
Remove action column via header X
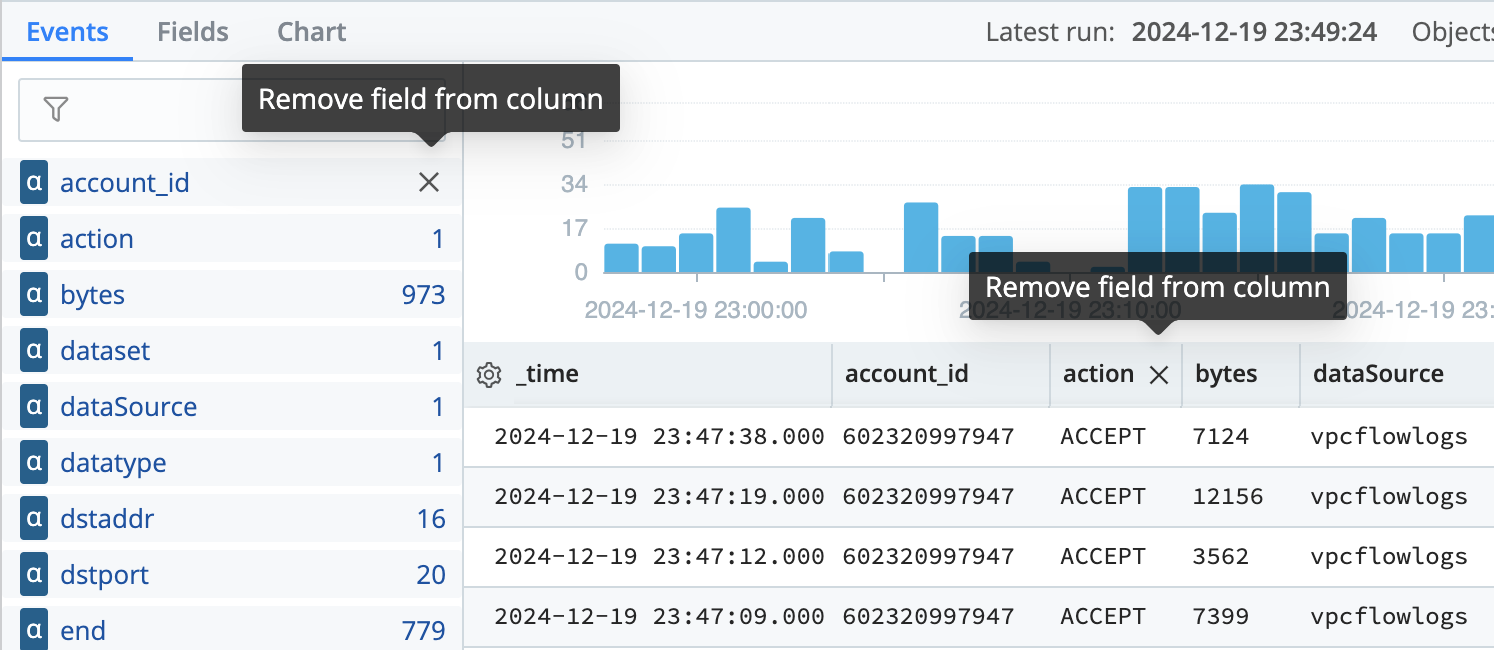[x=1159, y=375]
